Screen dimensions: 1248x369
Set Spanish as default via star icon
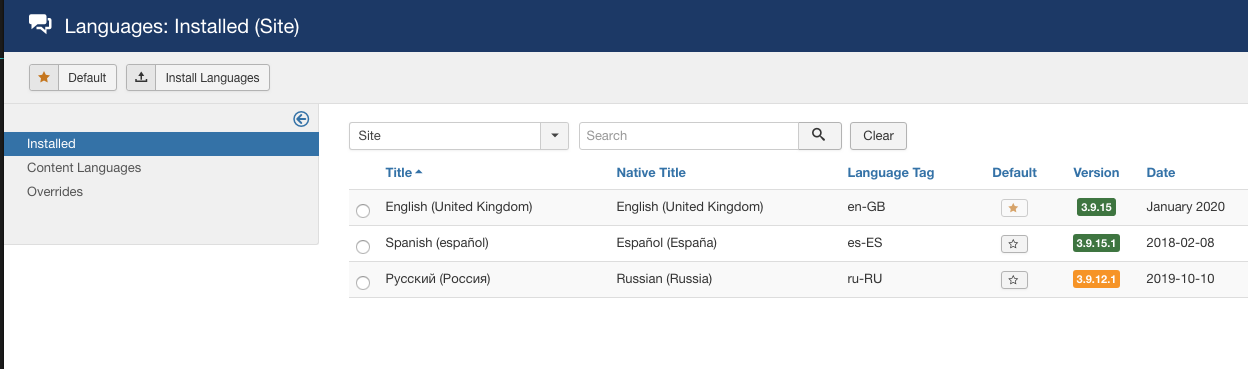coord(1014,243)
